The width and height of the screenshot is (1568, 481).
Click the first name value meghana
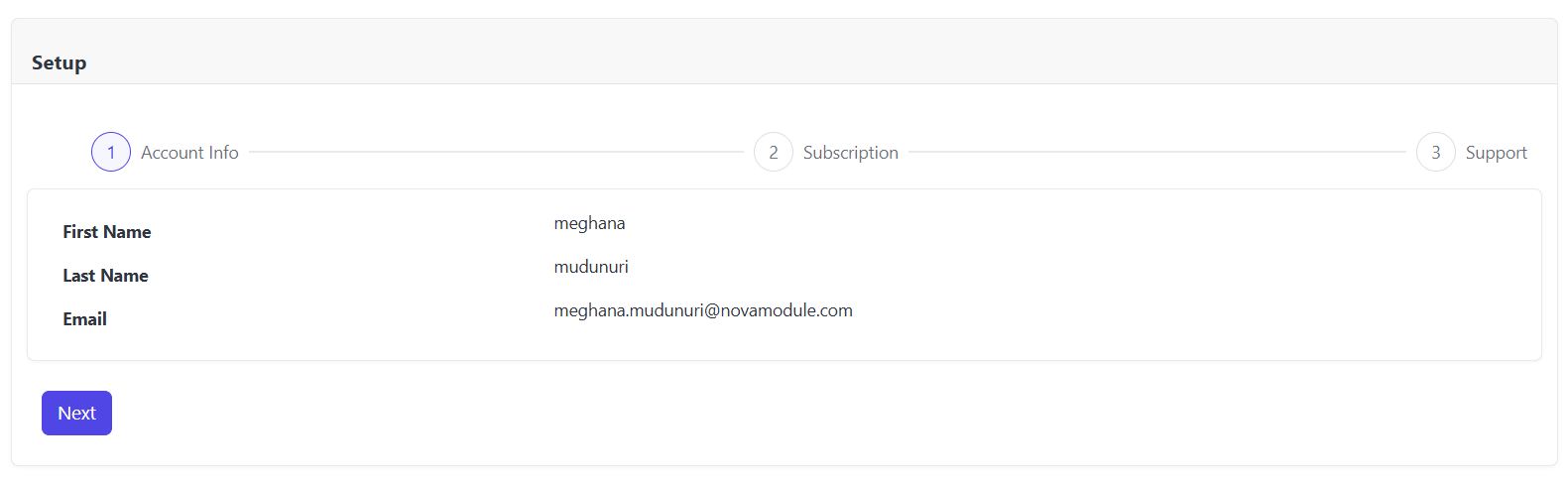coord(589,223)
